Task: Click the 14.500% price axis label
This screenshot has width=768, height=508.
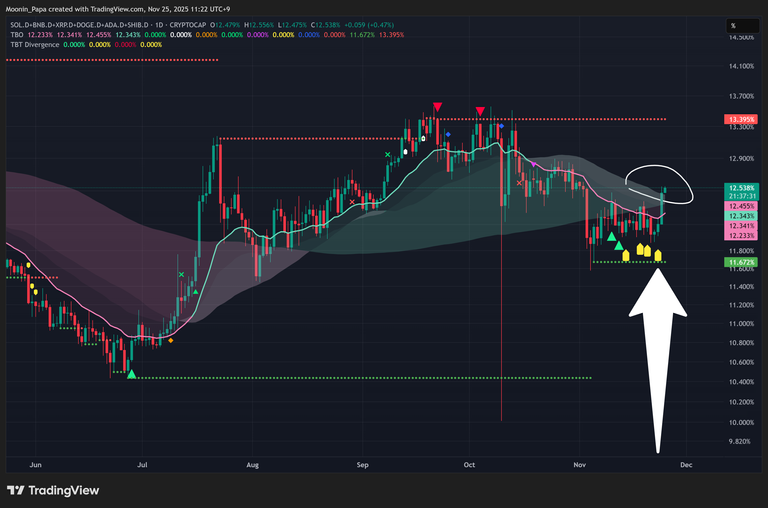Action: 740,38
